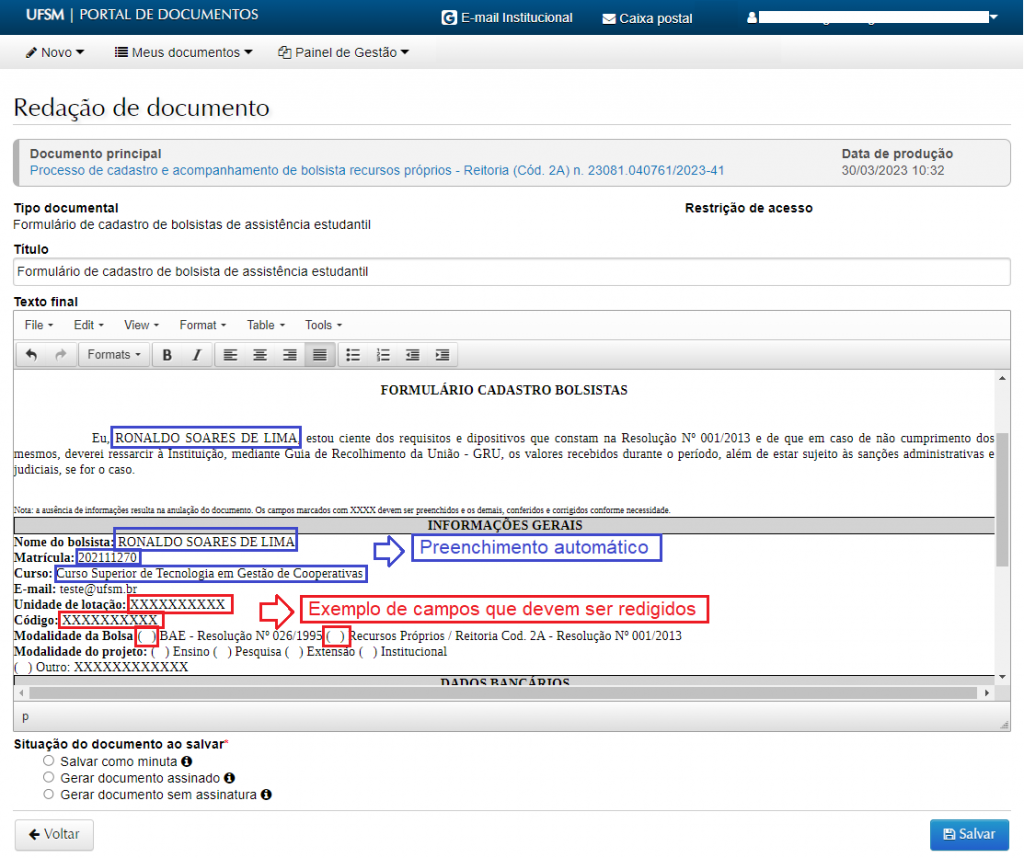Open the editor's Table menu
Viewport: 1024px width, 858px height.
pos(265,325)
